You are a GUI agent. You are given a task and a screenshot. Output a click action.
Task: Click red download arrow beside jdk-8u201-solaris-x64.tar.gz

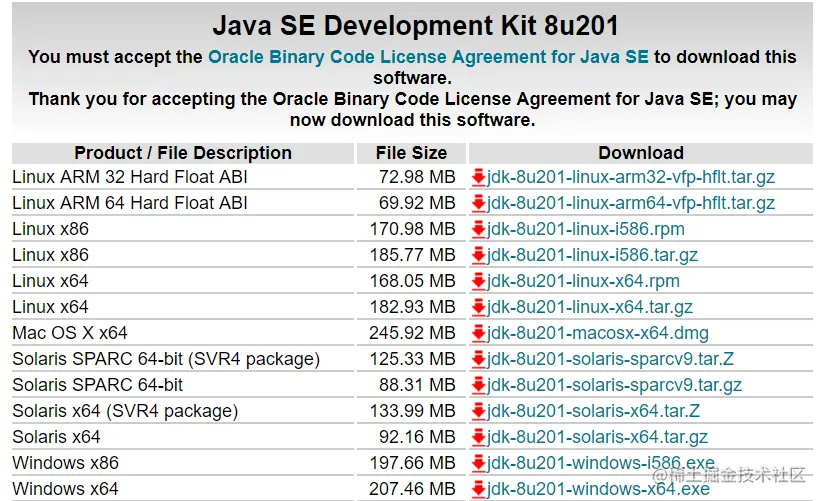(x=478, y=437)
